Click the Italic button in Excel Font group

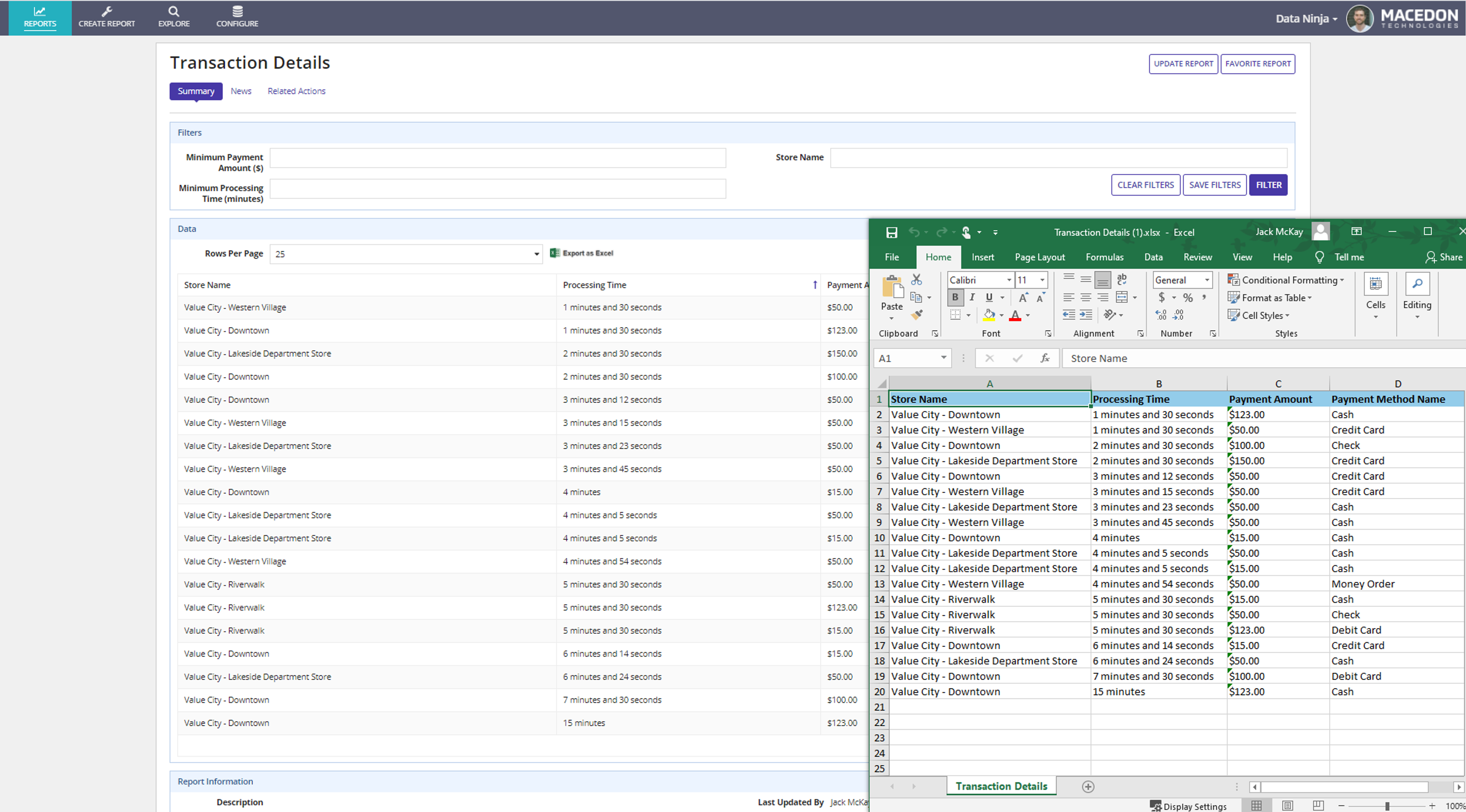(972, 297)
